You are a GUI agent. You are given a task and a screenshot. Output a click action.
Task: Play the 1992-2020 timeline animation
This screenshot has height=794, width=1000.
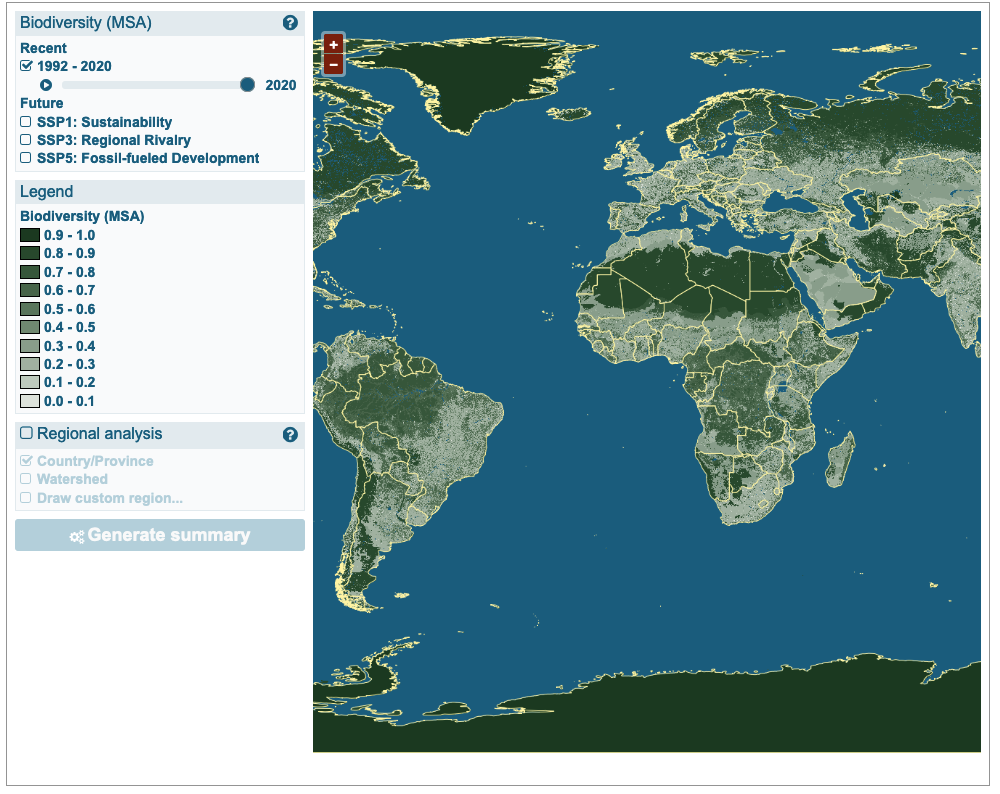pyautogui.click(x=46, y=86)
